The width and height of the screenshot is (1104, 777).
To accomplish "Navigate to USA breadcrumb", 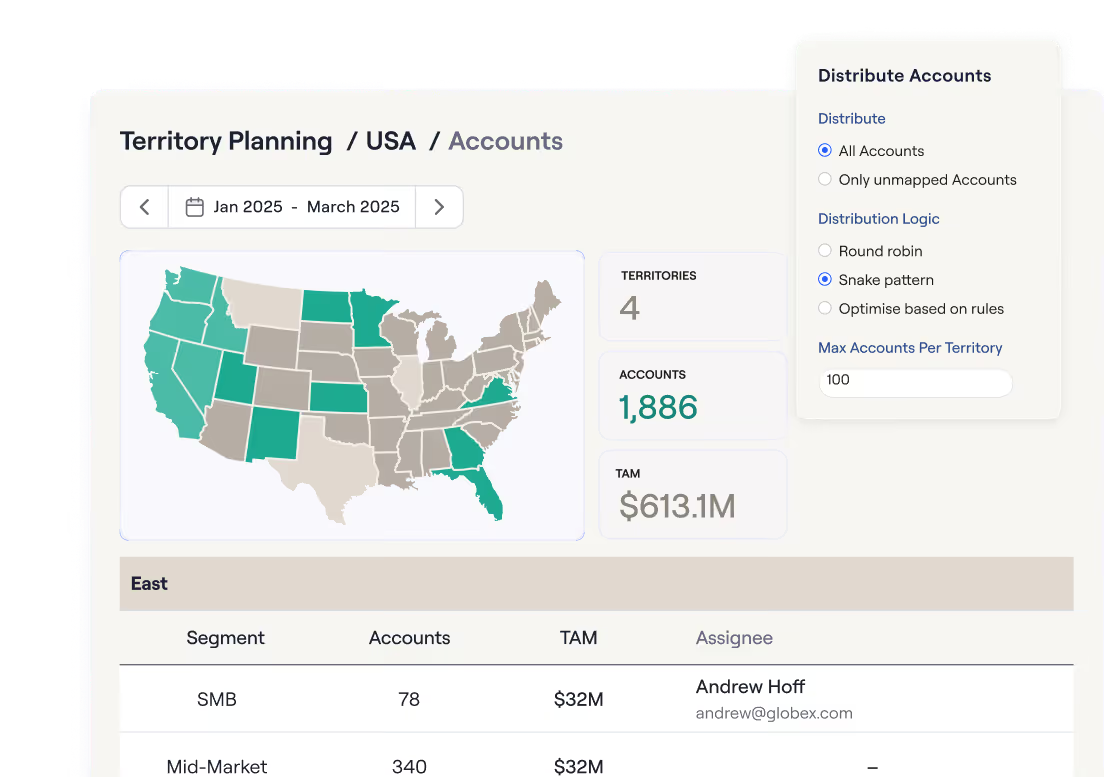I will point(391,141).
